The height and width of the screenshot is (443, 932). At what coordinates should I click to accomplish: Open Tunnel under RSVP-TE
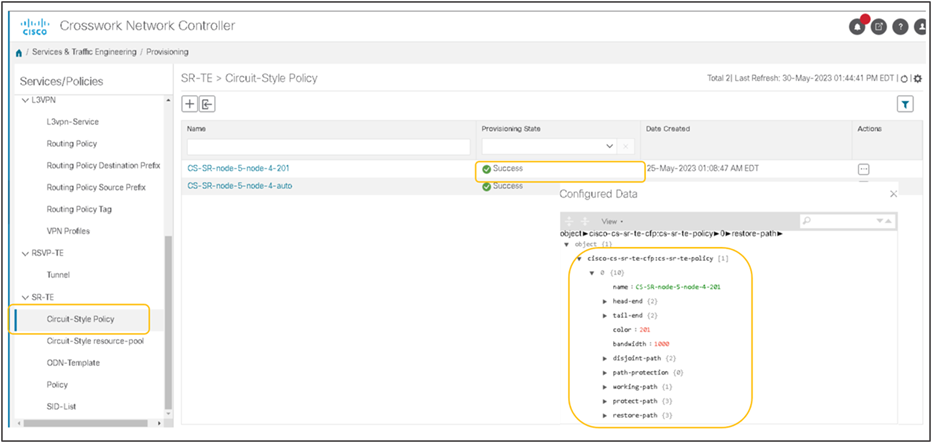(58, 275)
